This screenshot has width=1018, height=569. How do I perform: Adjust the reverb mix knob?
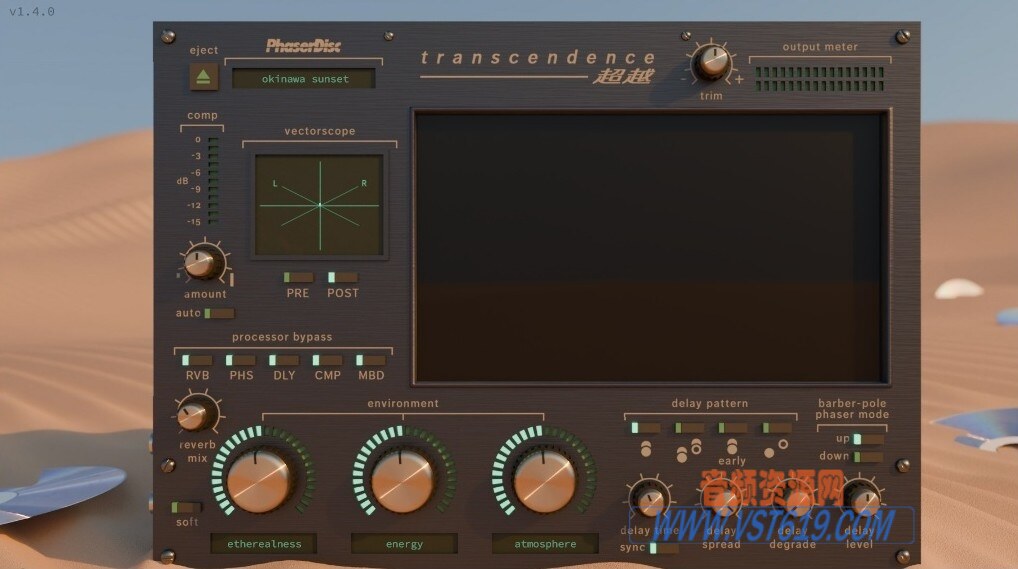[194, 414]
